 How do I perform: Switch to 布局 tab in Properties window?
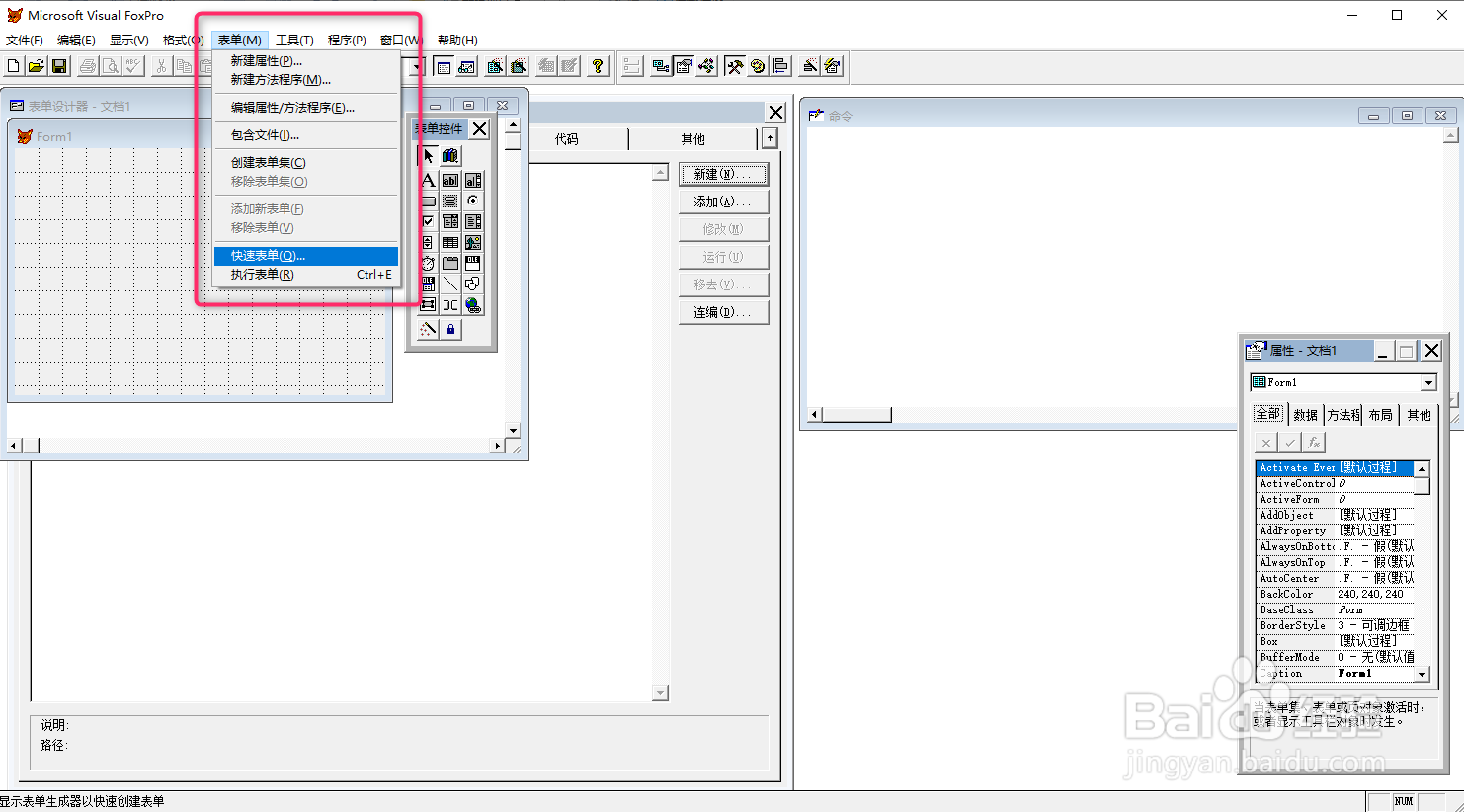click(x=1381, y=415)
